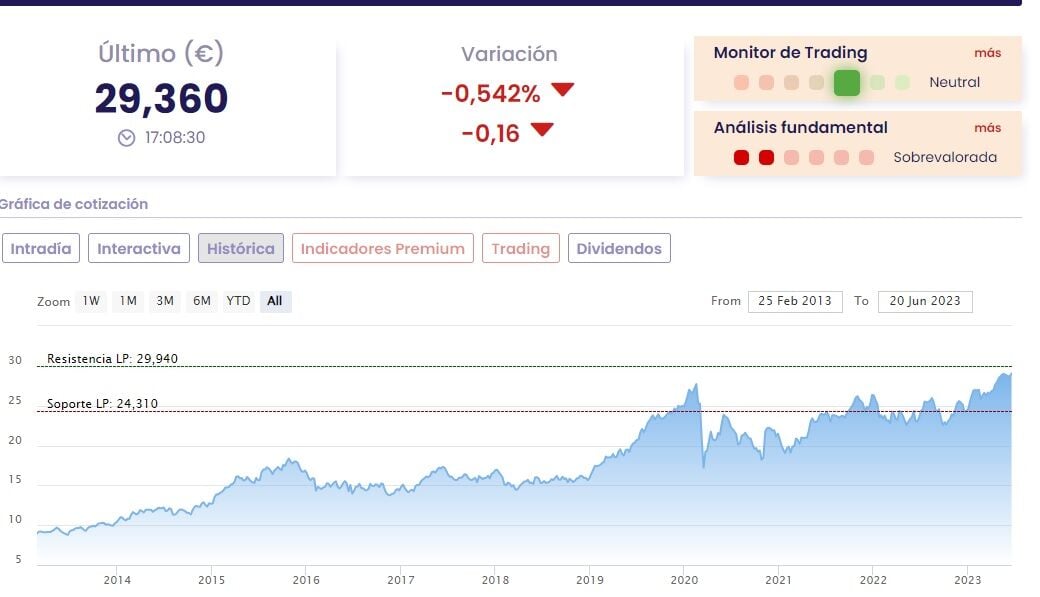The image size is (1040, 597).
Task: Select the YTD zoom range
Action: (238, 301)
